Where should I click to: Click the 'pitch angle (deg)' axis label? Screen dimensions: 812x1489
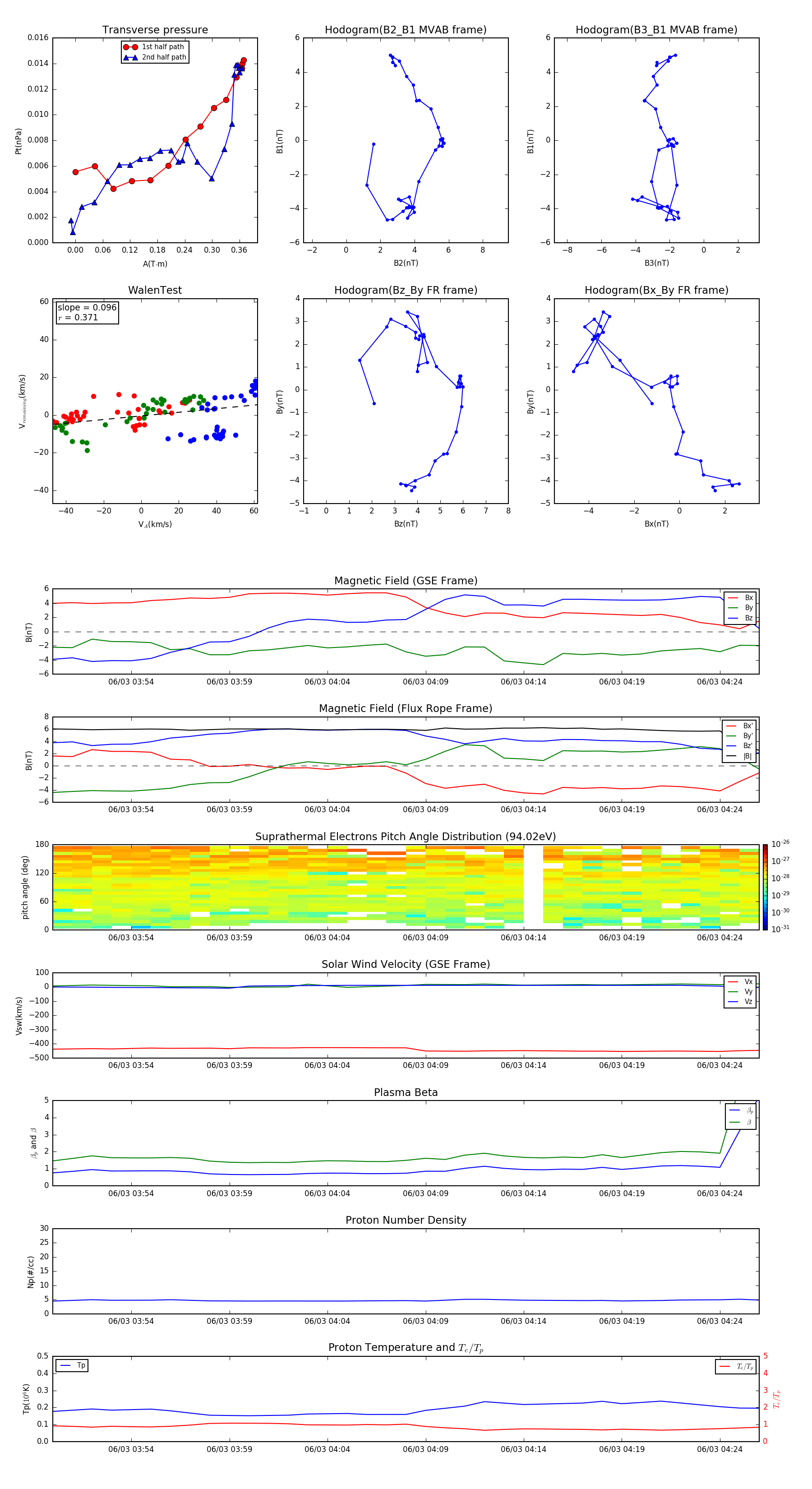tap(25, 887)
